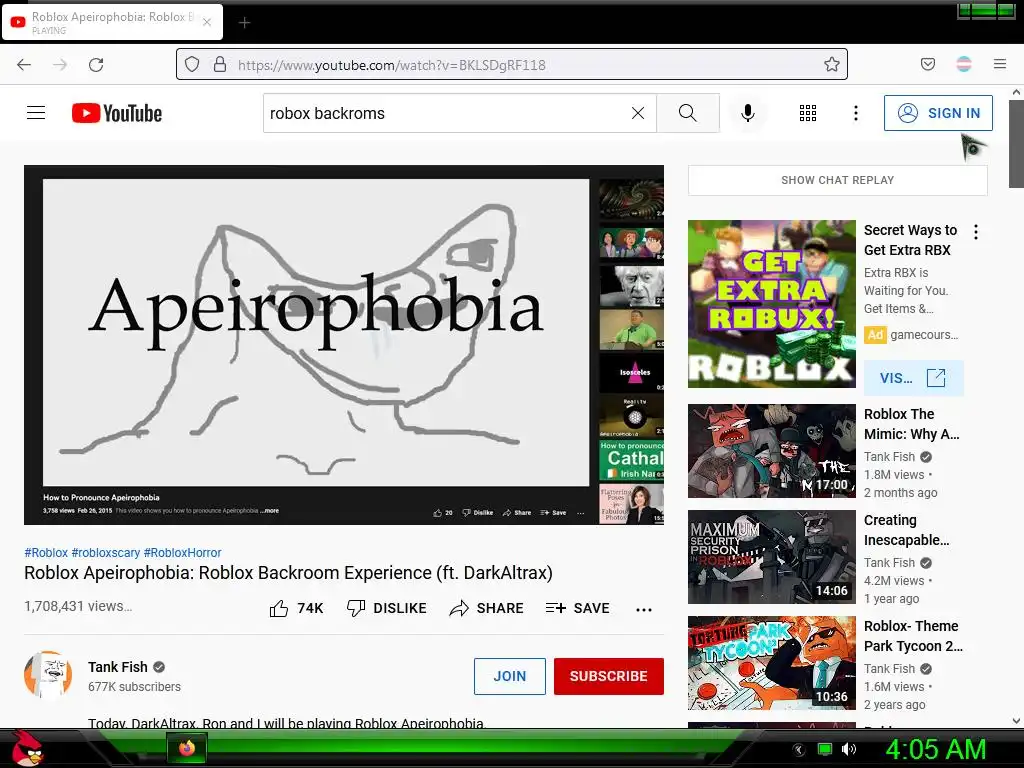1024x768 pixels.
Task: Click the 4:05 AM taskbar clock
Action: click(x=935, y=749)
